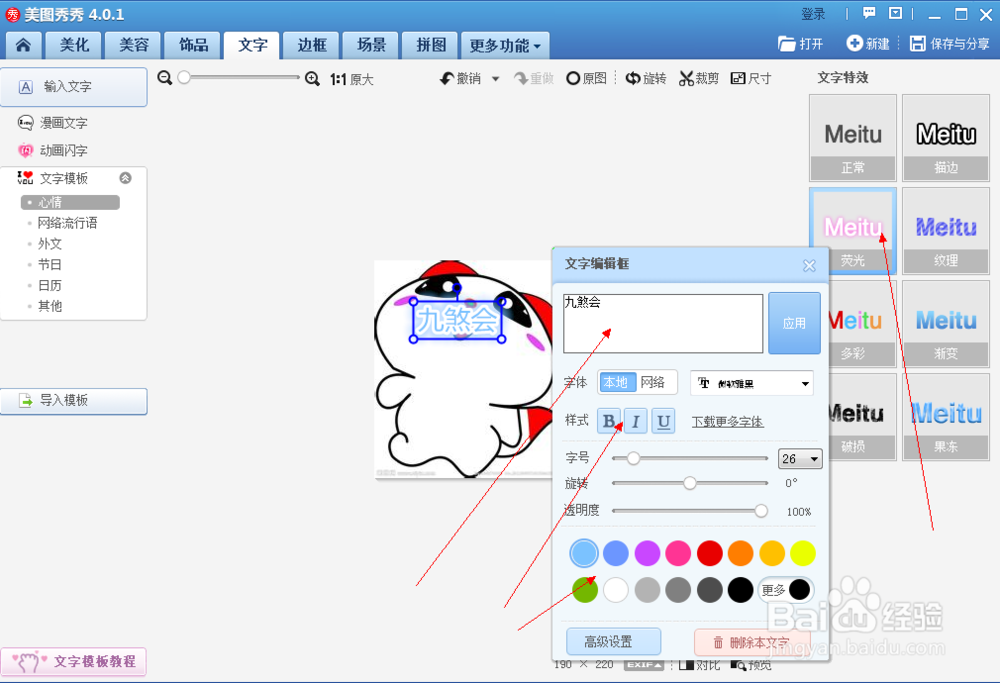Open the 更多功能 menu

(x=504, y=45)
